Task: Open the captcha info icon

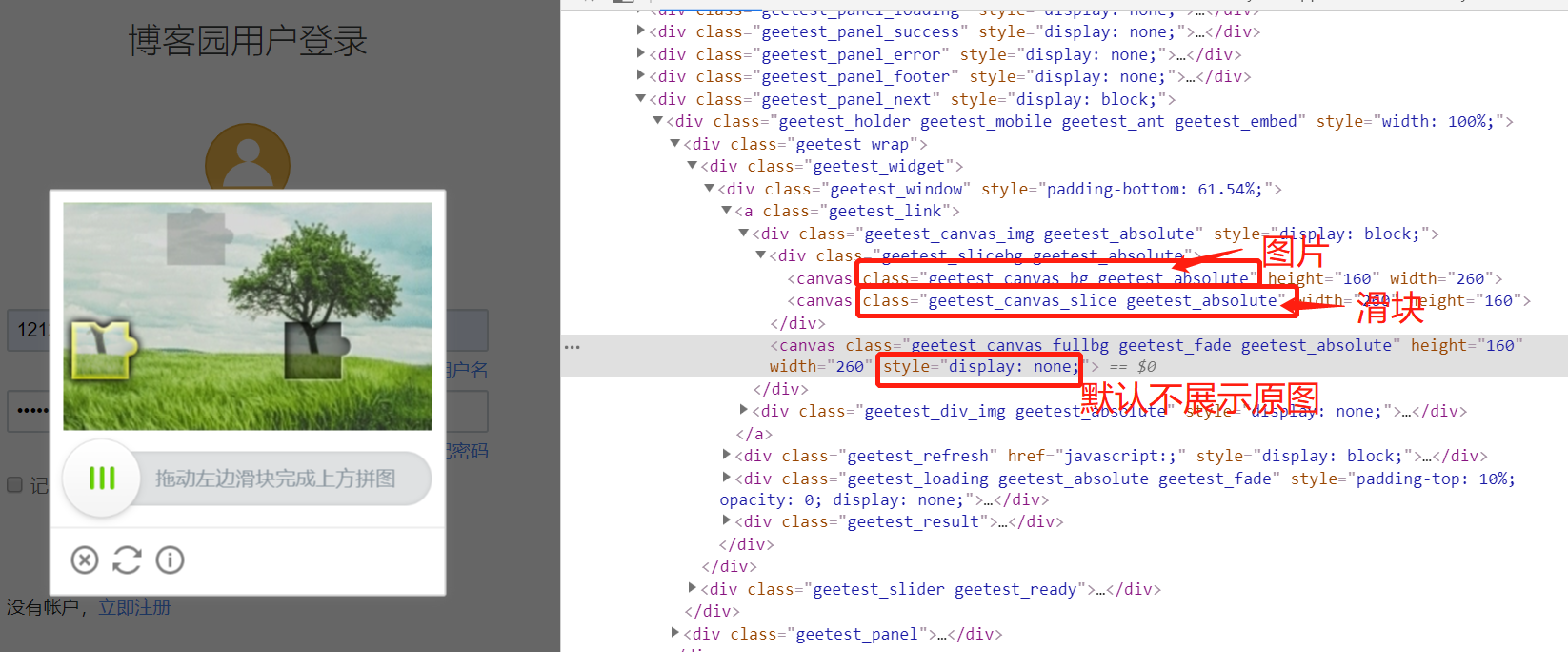Action: coord(170,560)
